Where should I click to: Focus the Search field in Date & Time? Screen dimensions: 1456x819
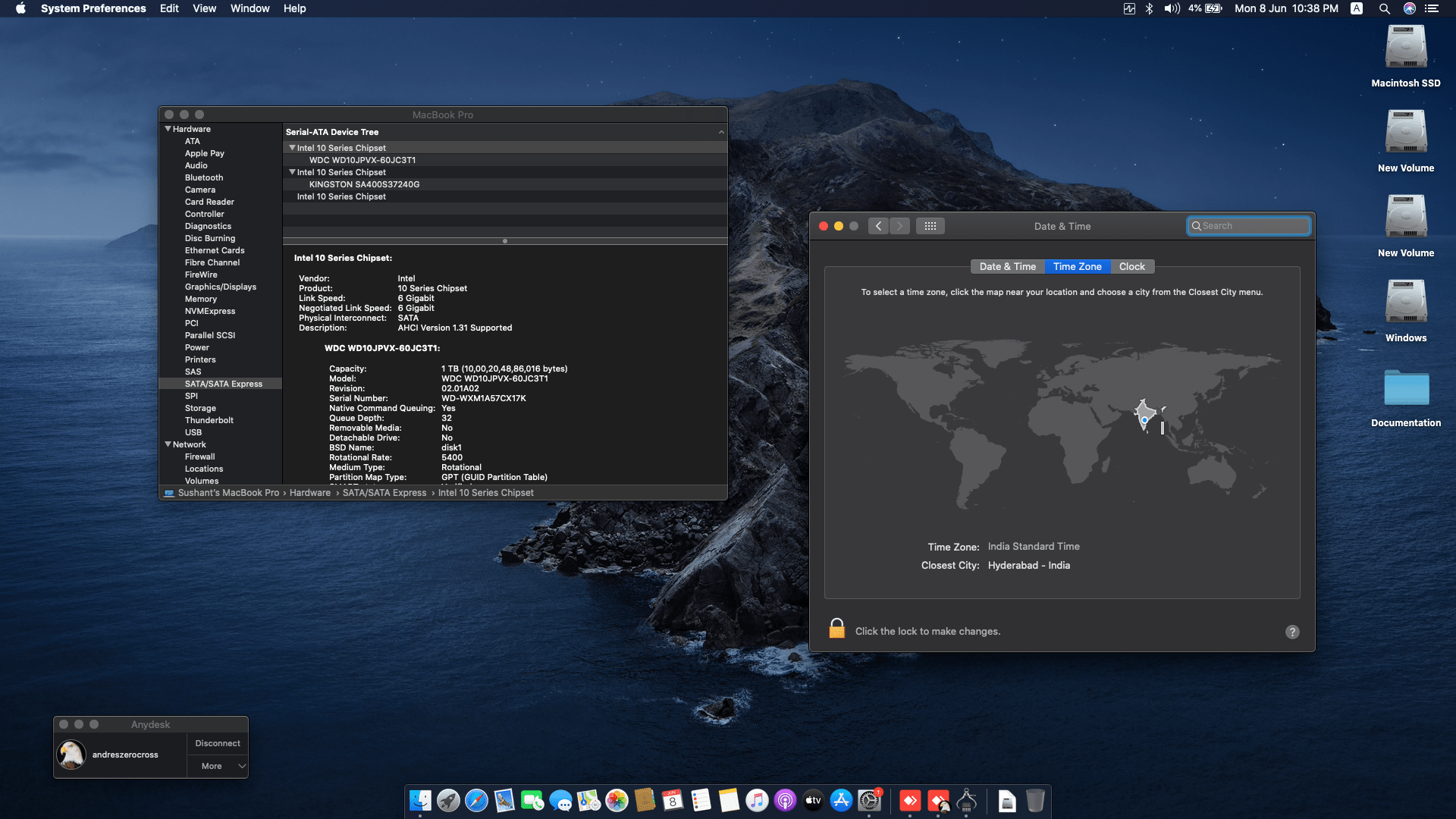(x=1248, y=226)
